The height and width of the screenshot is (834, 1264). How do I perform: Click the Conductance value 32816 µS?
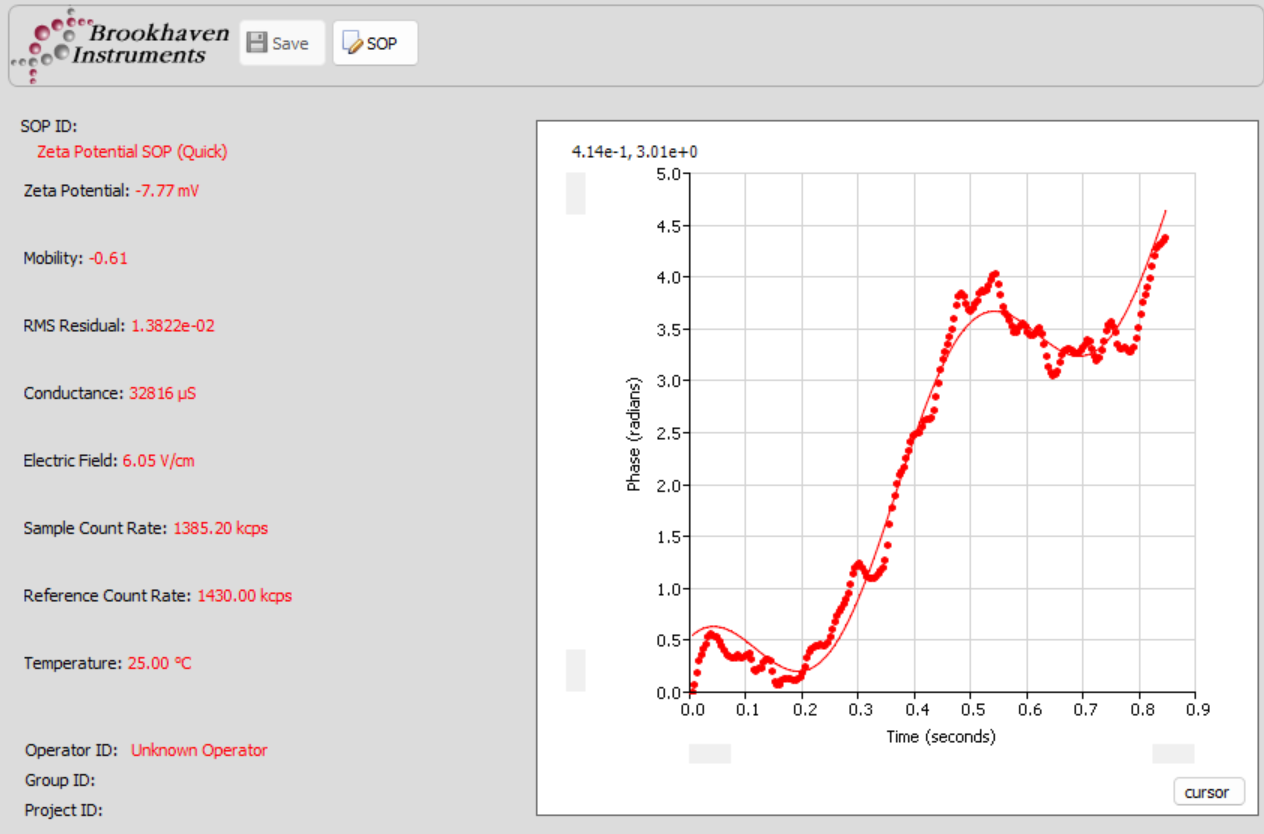tap(162, 393)
